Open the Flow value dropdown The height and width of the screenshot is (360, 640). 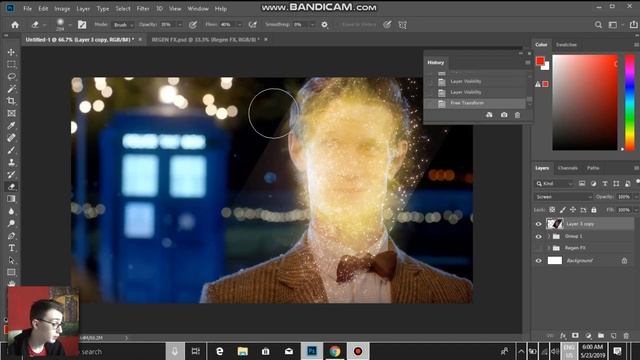coord(239,25)
